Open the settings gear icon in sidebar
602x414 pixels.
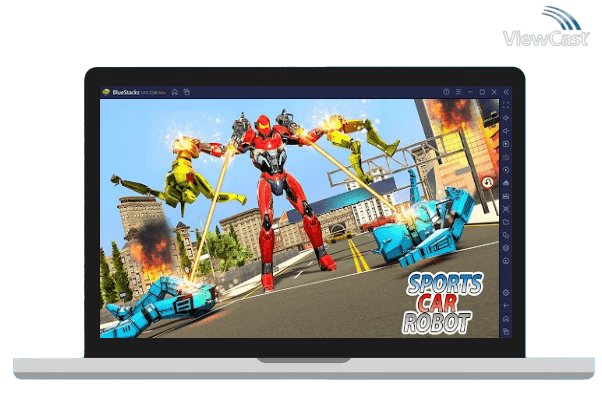tap(506, 293)
